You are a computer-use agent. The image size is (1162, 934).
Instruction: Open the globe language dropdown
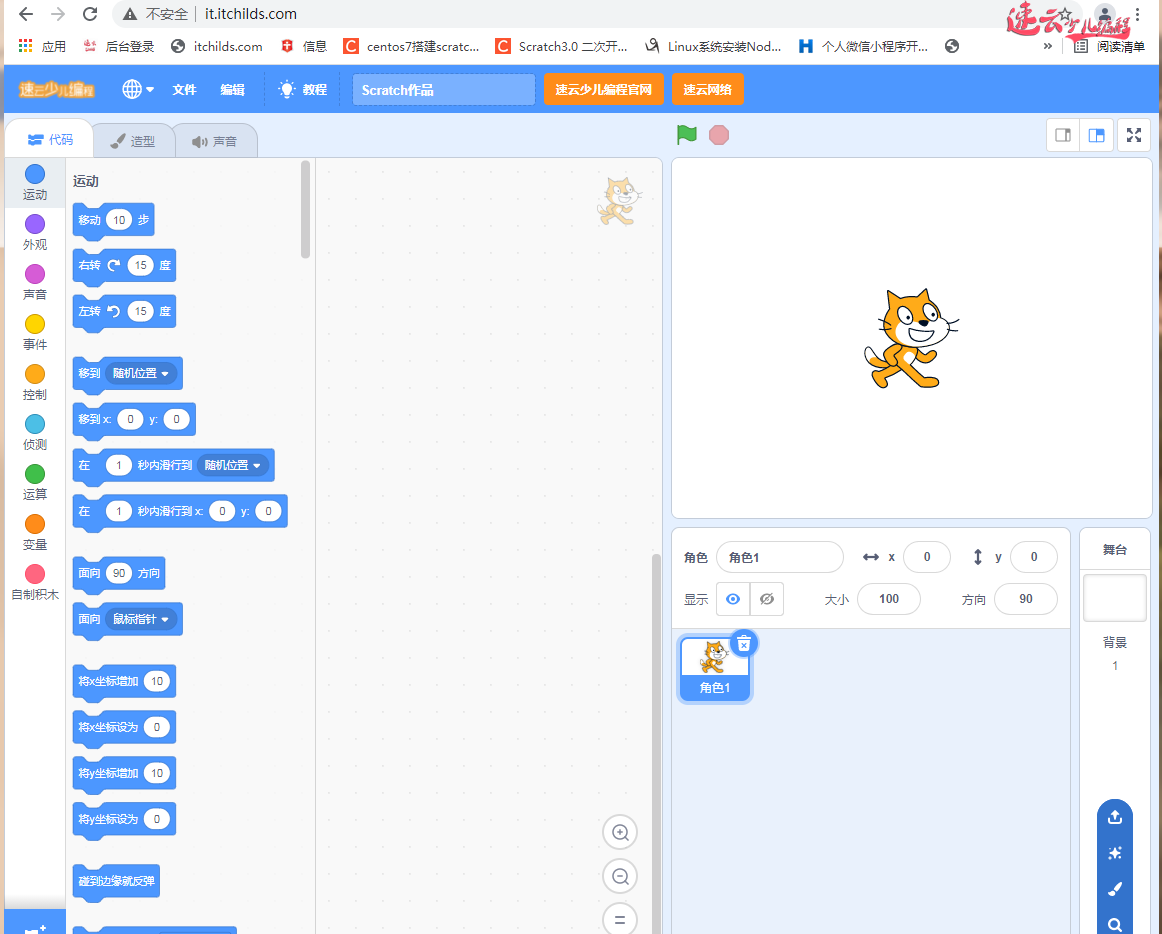click(x=138, y=89)
